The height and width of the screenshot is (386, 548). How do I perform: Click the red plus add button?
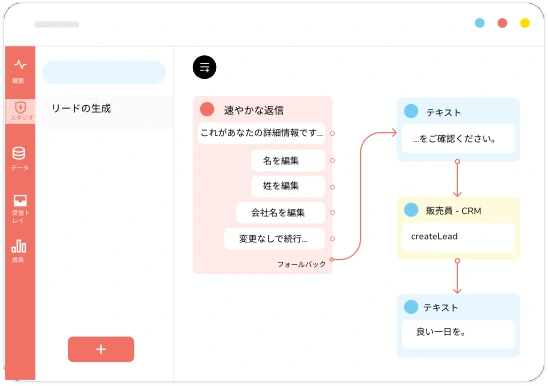tap(101, 349)
